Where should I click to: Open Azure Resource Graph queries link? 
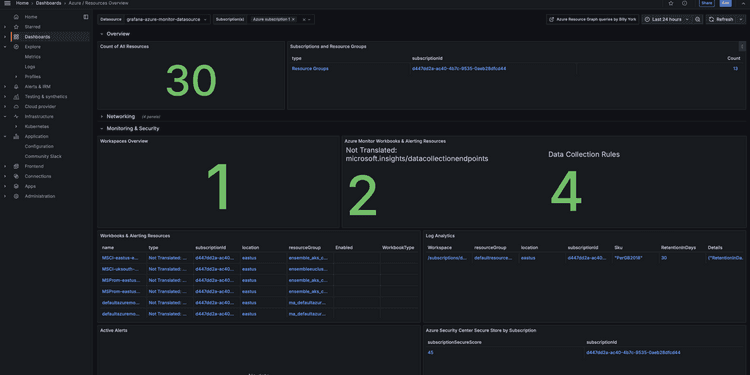tap(592, 20)
